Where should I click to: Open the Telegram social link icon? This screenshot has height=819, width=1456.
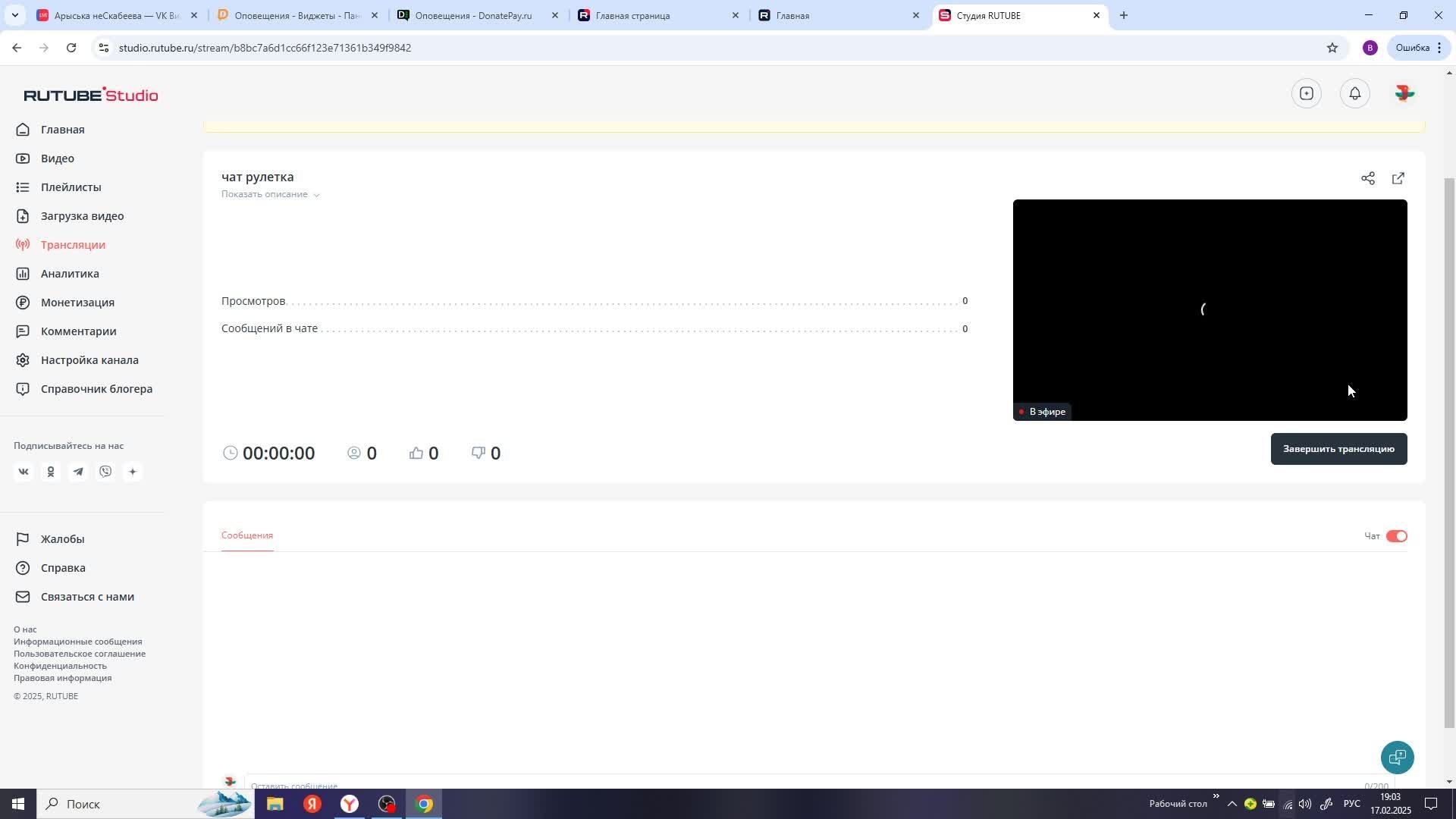78,472
